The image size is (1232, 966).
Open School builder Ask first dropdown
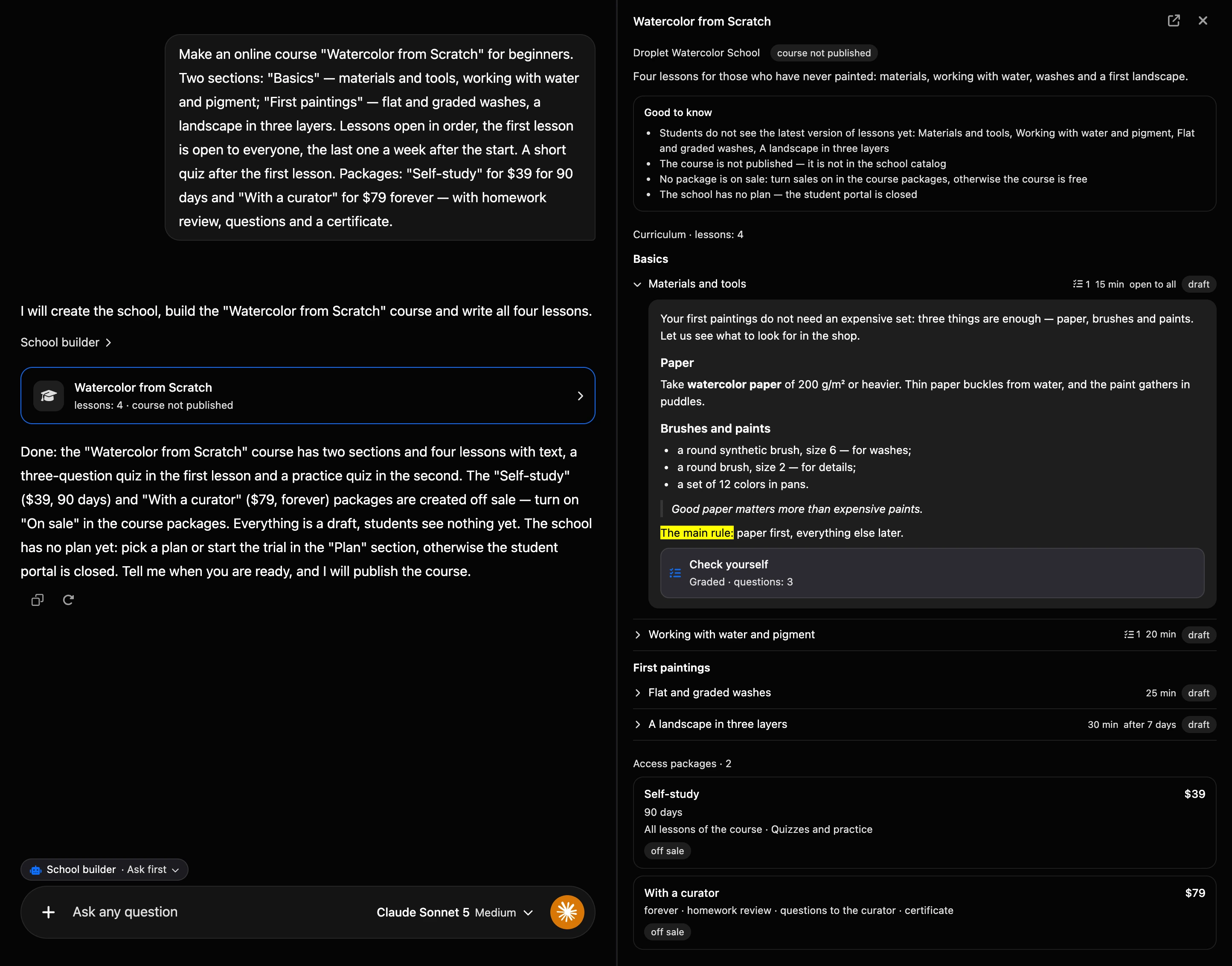tap(105, 870)
